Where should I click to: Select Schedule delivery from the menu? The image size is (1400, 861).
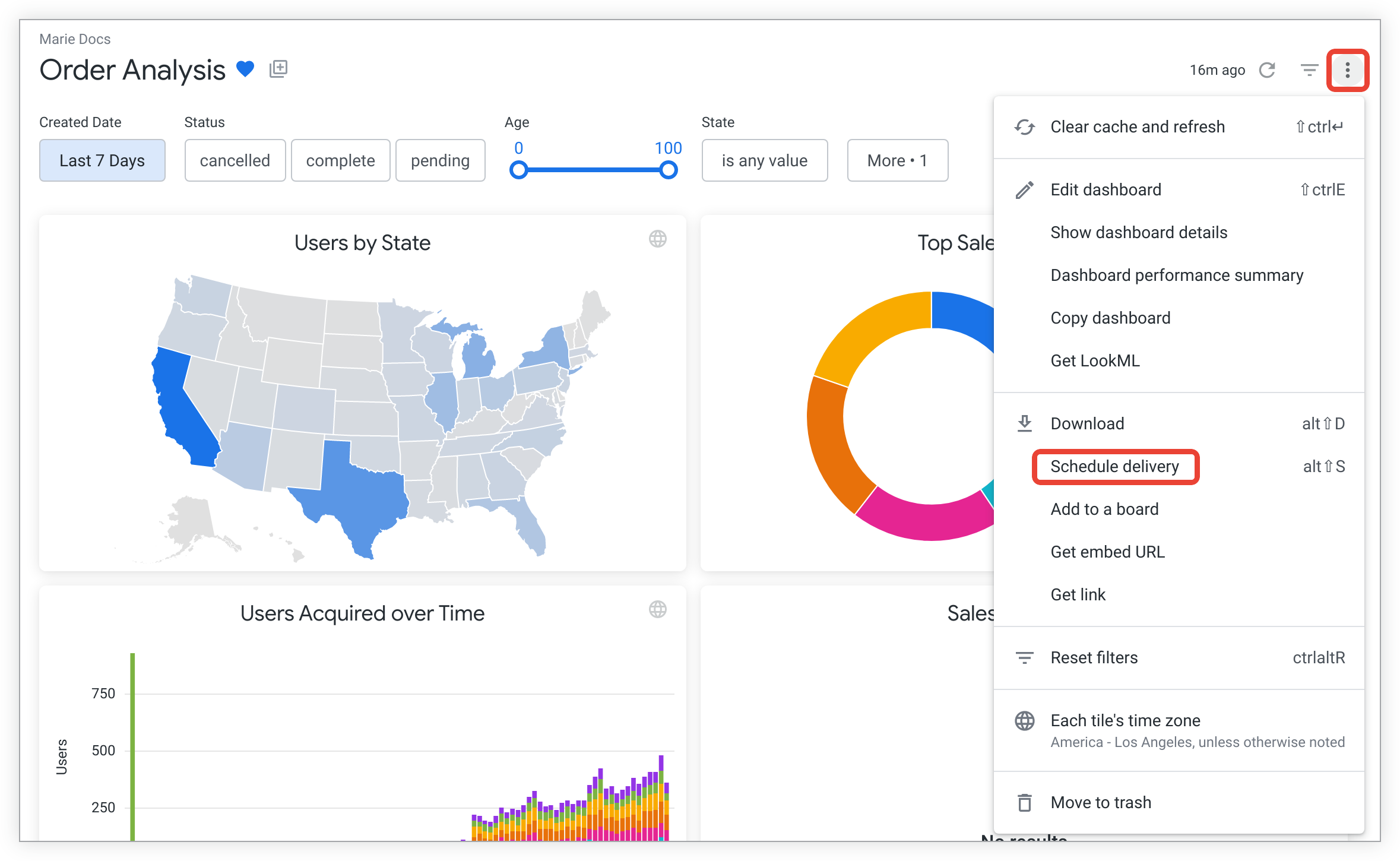pyautogui.click(x=1114, y=467)
